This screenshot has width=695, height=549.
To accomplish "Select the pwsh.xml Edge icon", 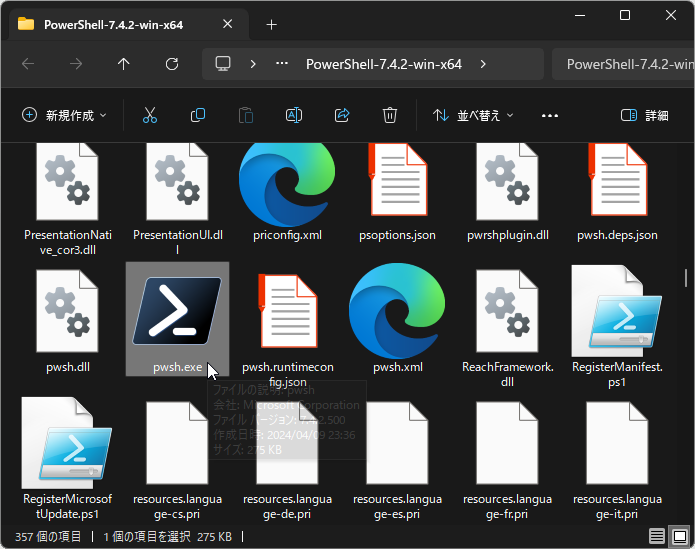I will 397,311.
